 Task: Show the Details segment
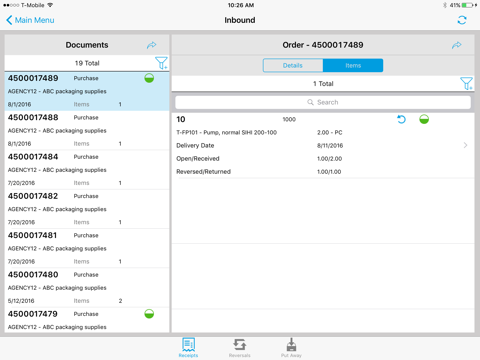point(293,65)
